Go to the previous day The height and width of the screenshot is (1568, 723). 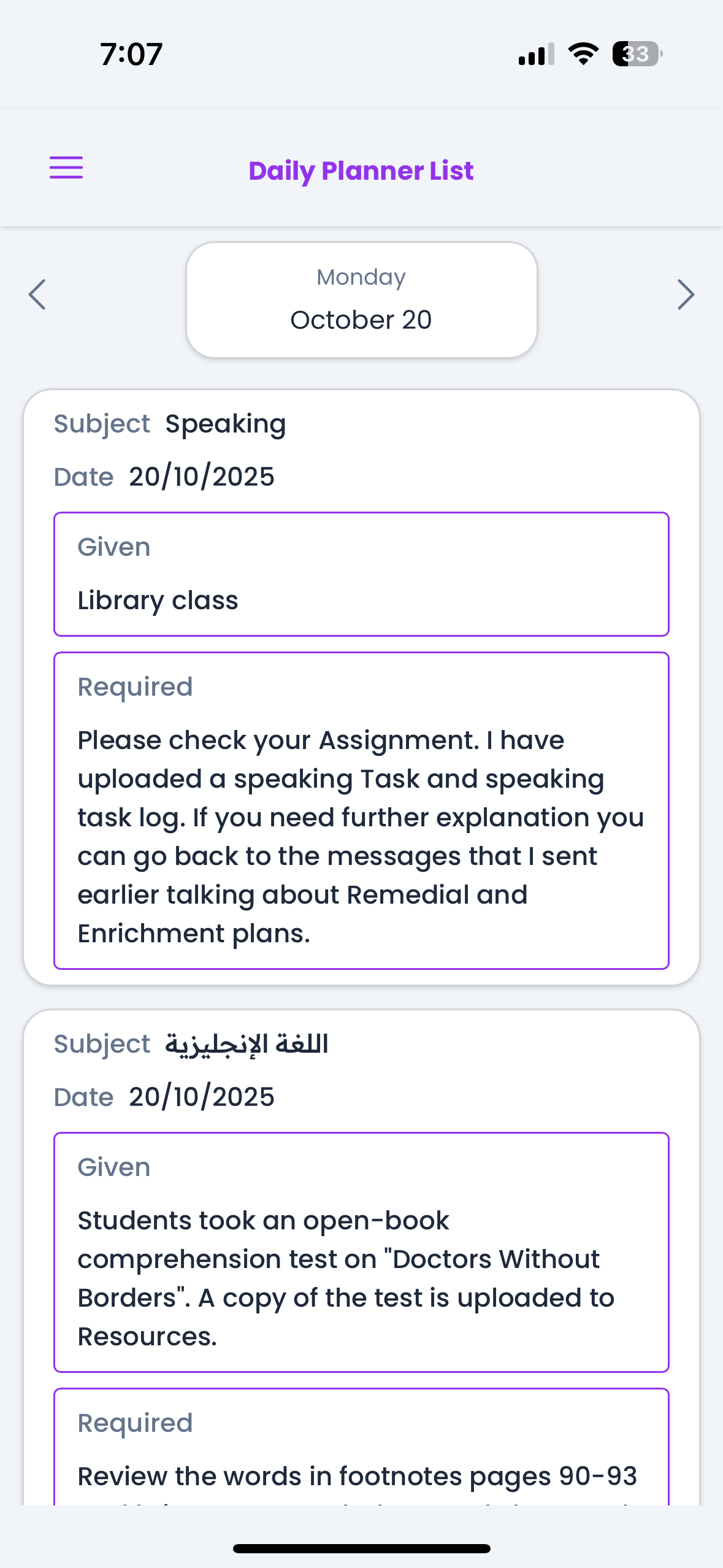[37, 295]
